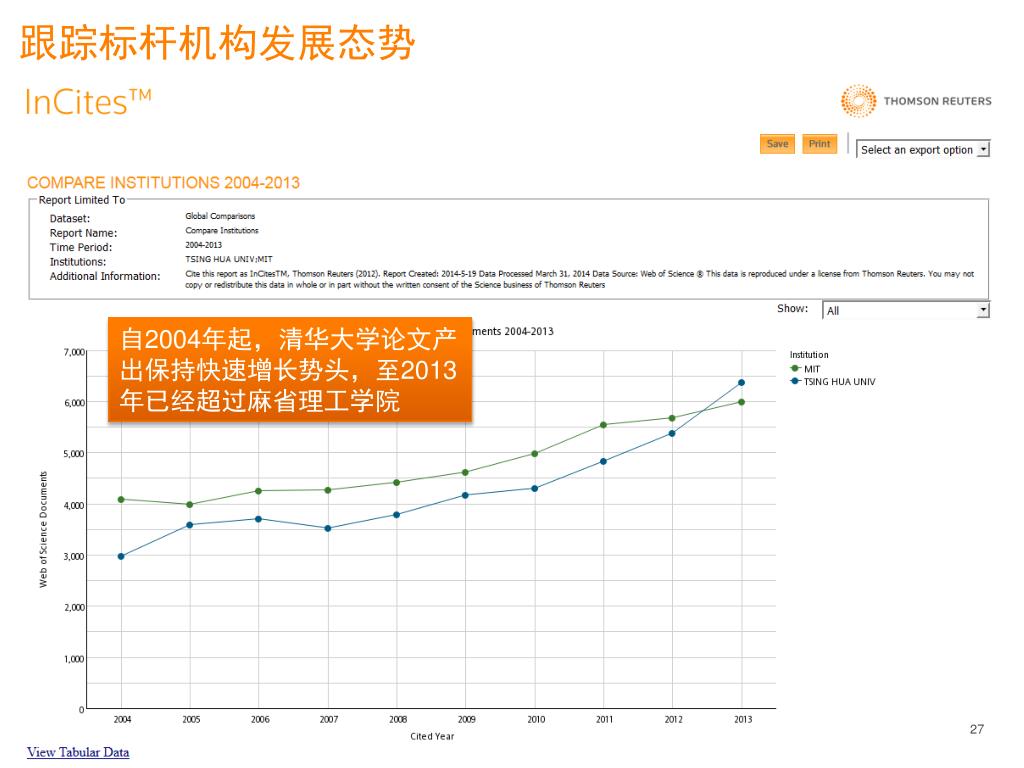This screenshot has height=768, width=1024.
Task: Expand the Show dropdown set to All
Action: point(906,310)
